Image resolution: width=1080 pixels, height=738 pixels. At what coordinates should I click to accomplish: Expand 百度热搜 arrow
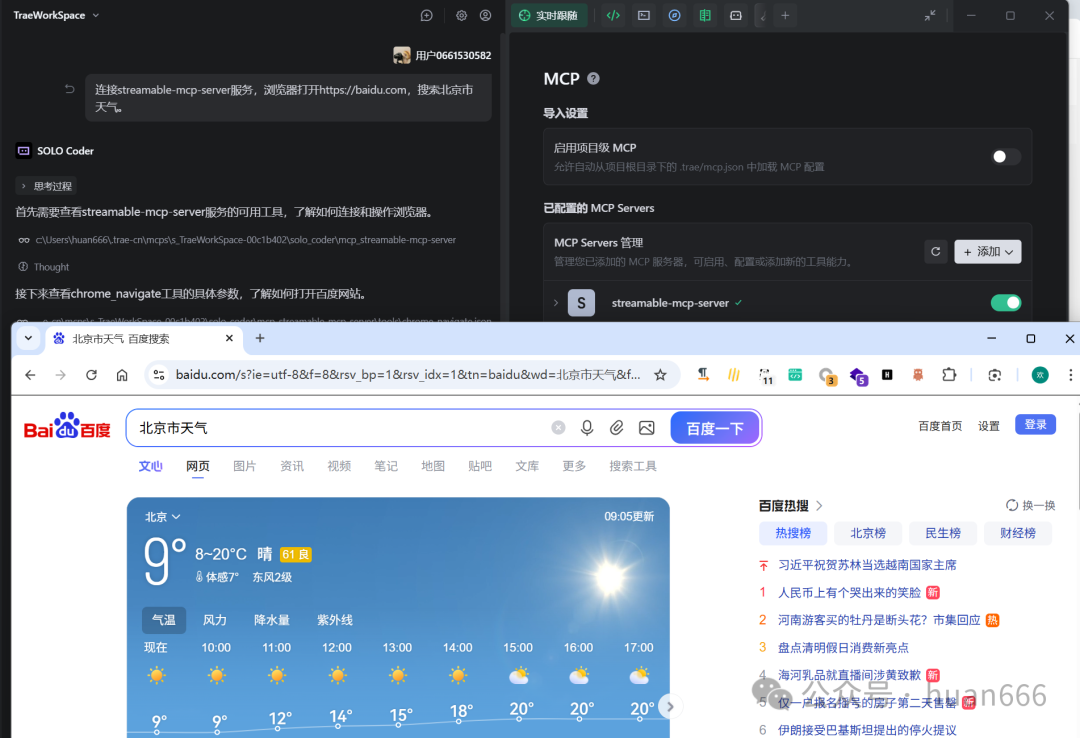point(819,506)
